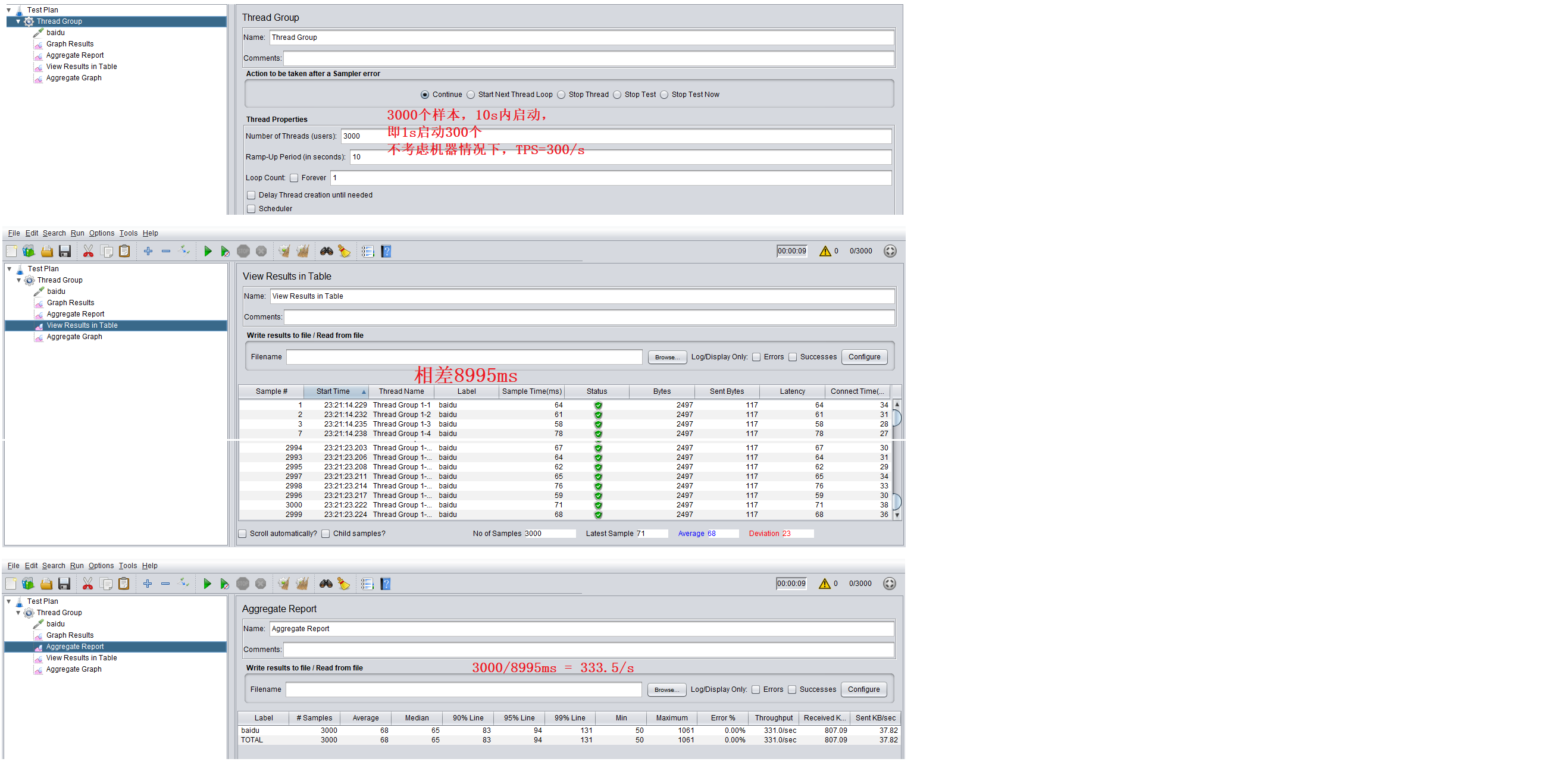Open Options menu above Aggregate Report panel
The width and height of the screenshot is (1568, 768).
pos(101,566)
